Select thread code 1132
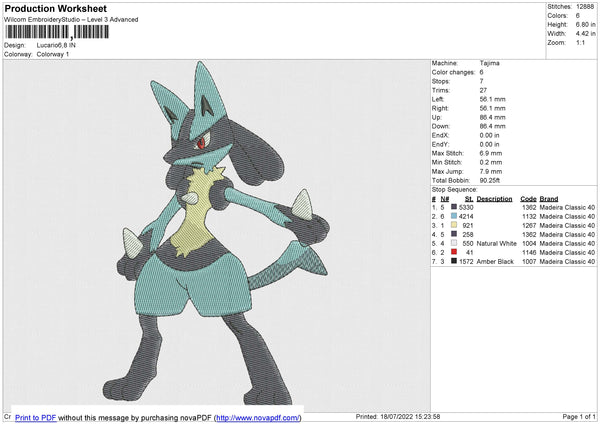This screenshot has width=600, height=424. click(x=529, y=216)
